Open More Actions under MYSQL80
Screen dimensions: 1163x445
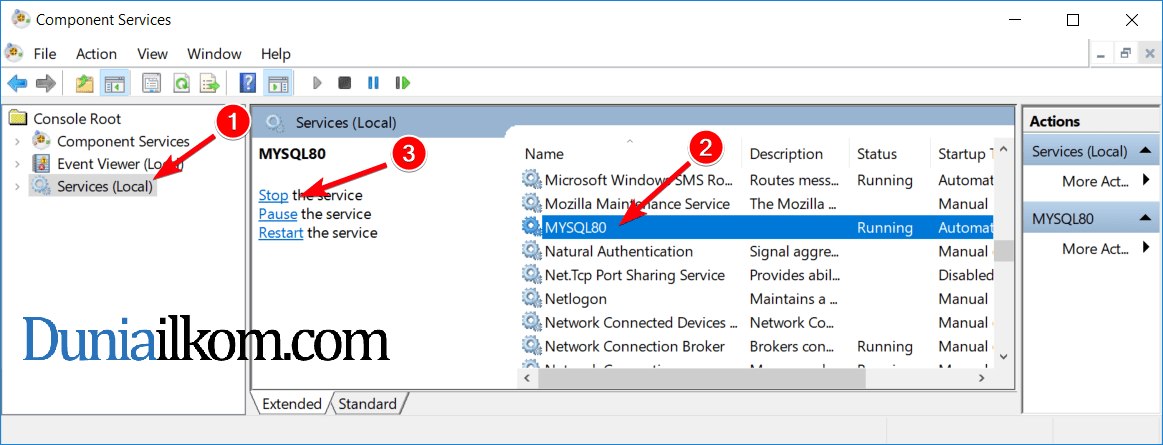1096,248
